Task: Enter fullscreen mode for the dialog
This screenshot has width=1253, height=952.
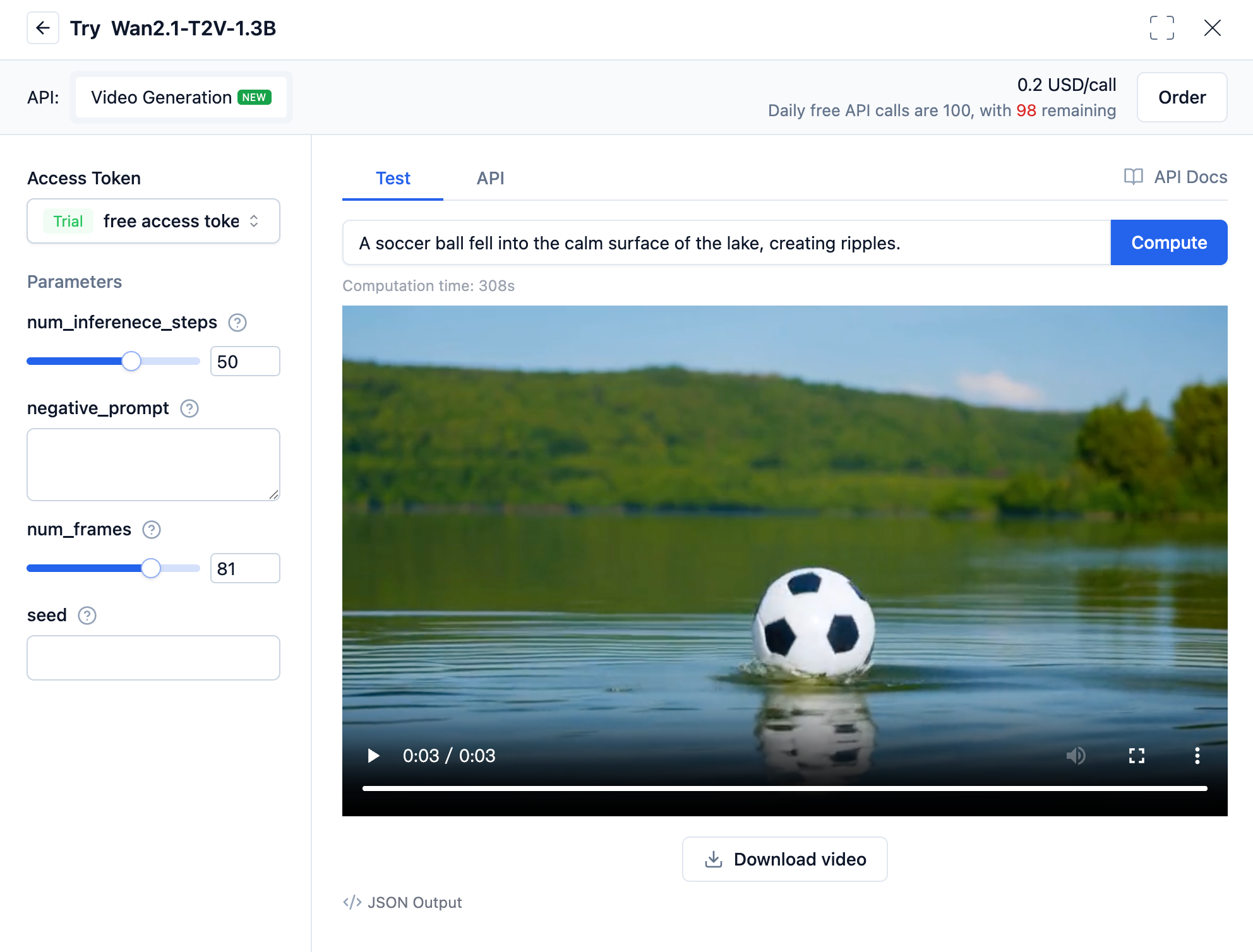Action: coord(1161,28)
